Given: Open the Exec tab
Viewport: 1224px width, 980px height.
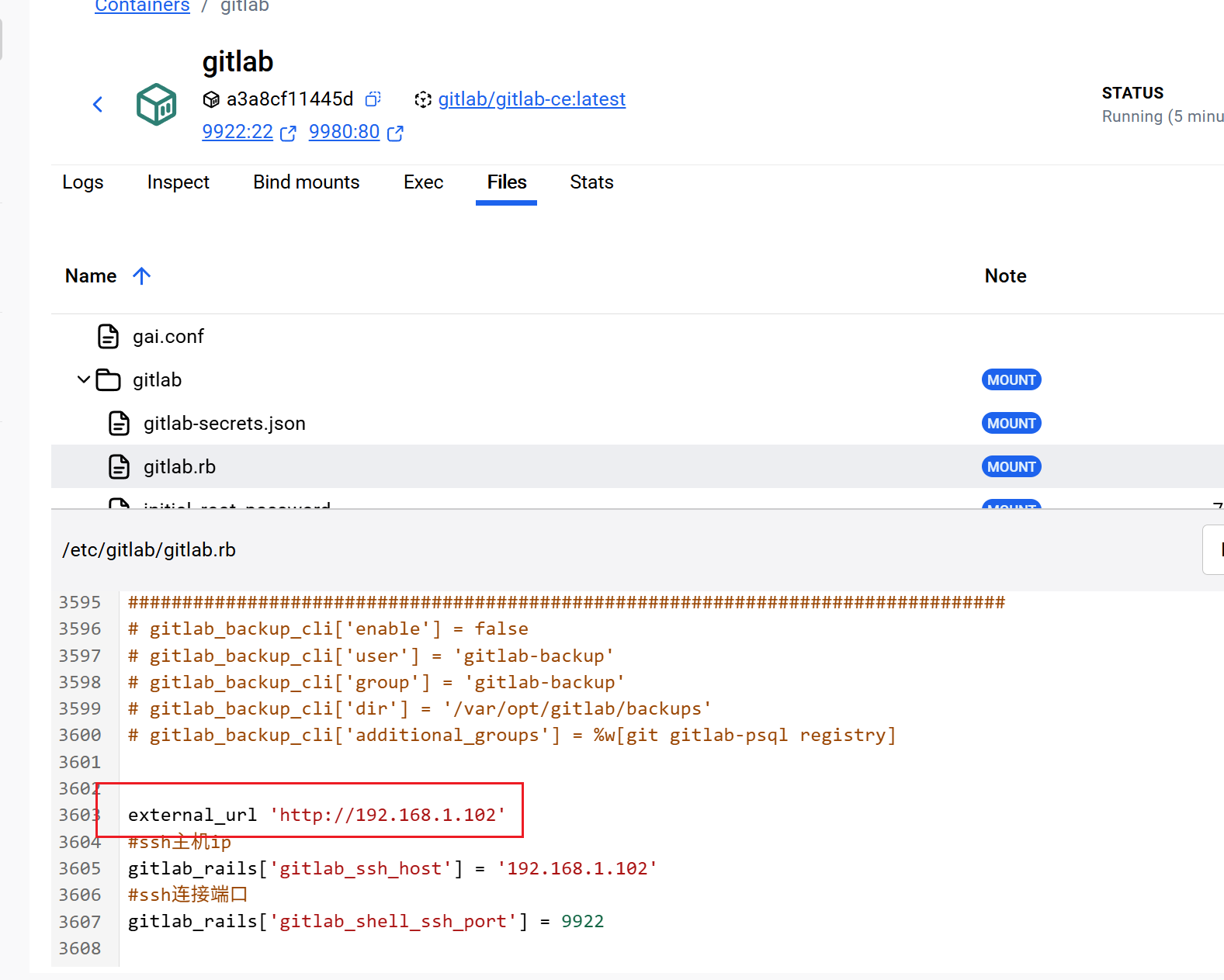Looking at the screenshot, I should tap(423, 182).
